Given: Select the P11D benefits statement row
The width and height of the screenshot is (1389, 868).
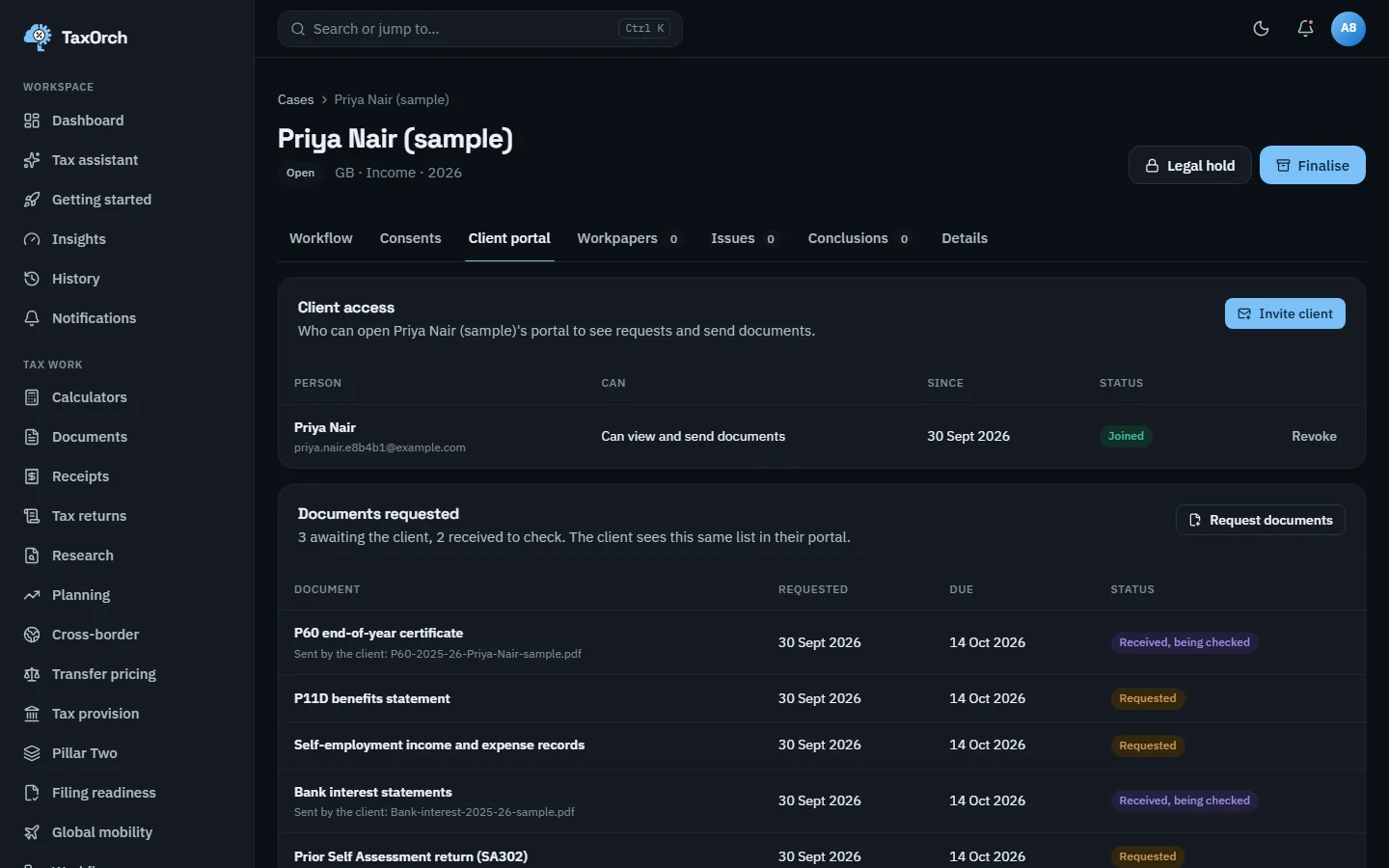Looking at the screenshot, I should pos(822,698).
